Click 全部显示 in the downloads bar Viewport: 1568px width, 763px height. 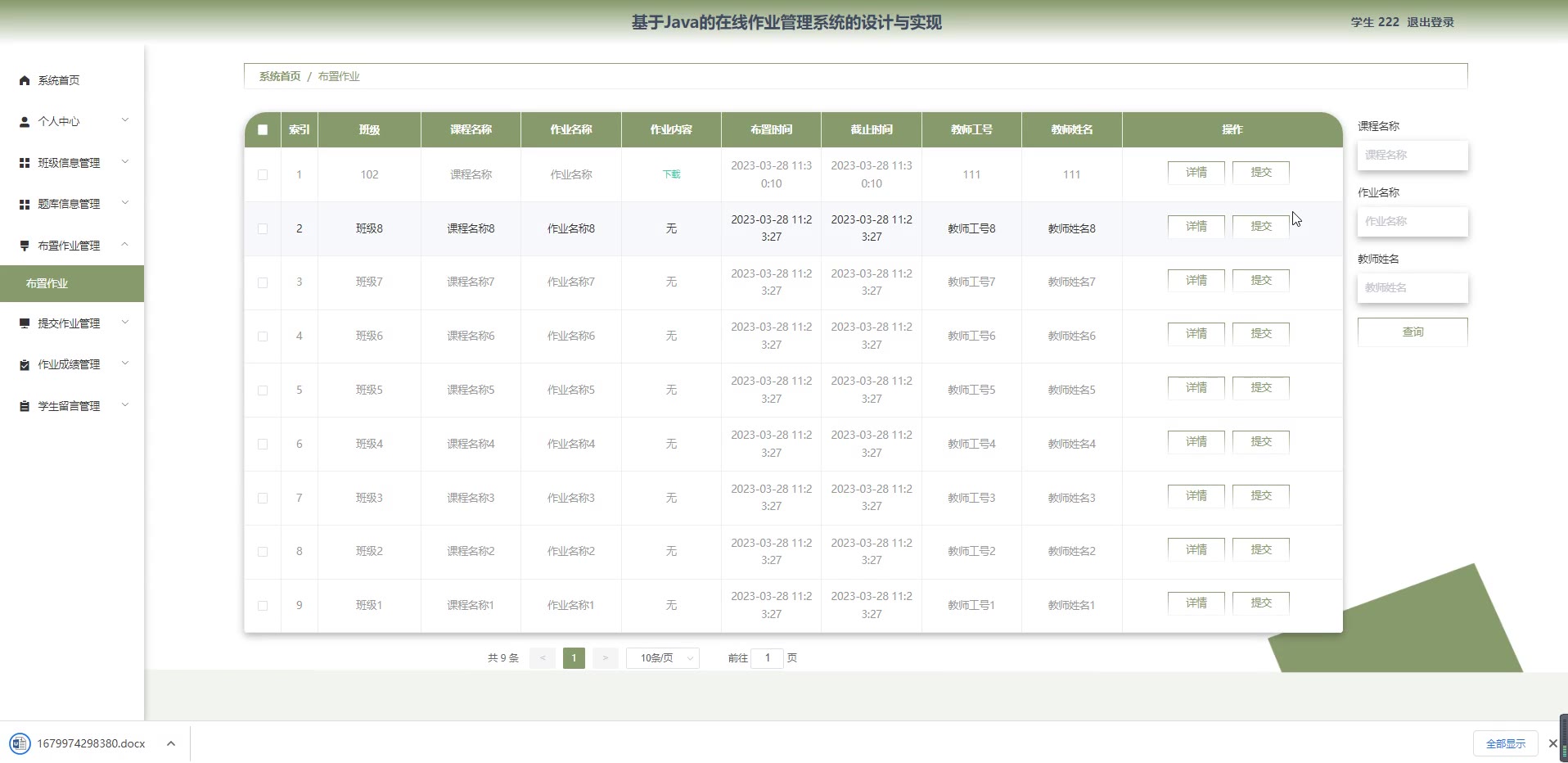[x=1506, y=743]
